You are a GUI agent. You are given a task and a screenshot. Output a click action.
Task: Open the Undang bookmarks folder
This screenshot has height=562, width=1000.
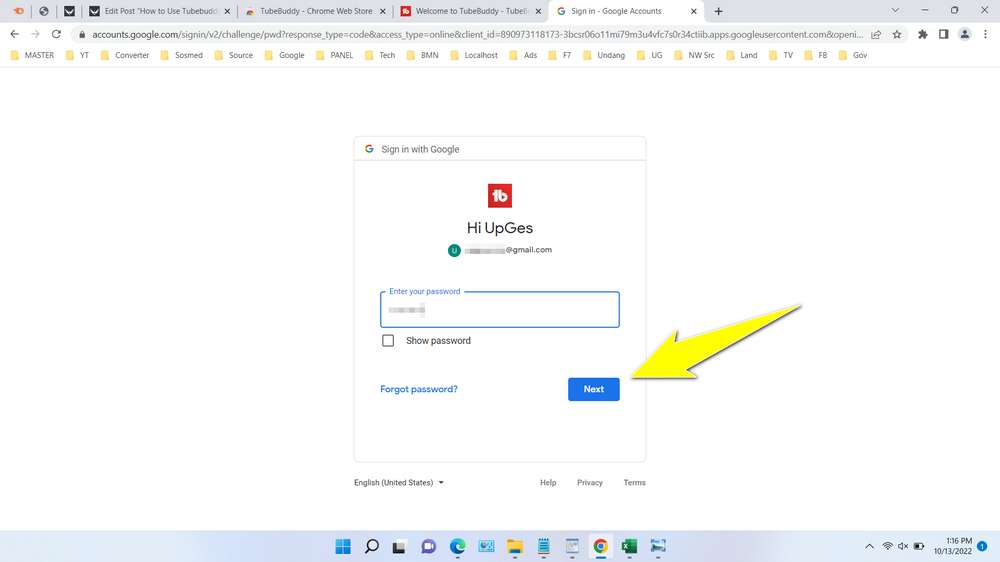(x=603, y=55)
